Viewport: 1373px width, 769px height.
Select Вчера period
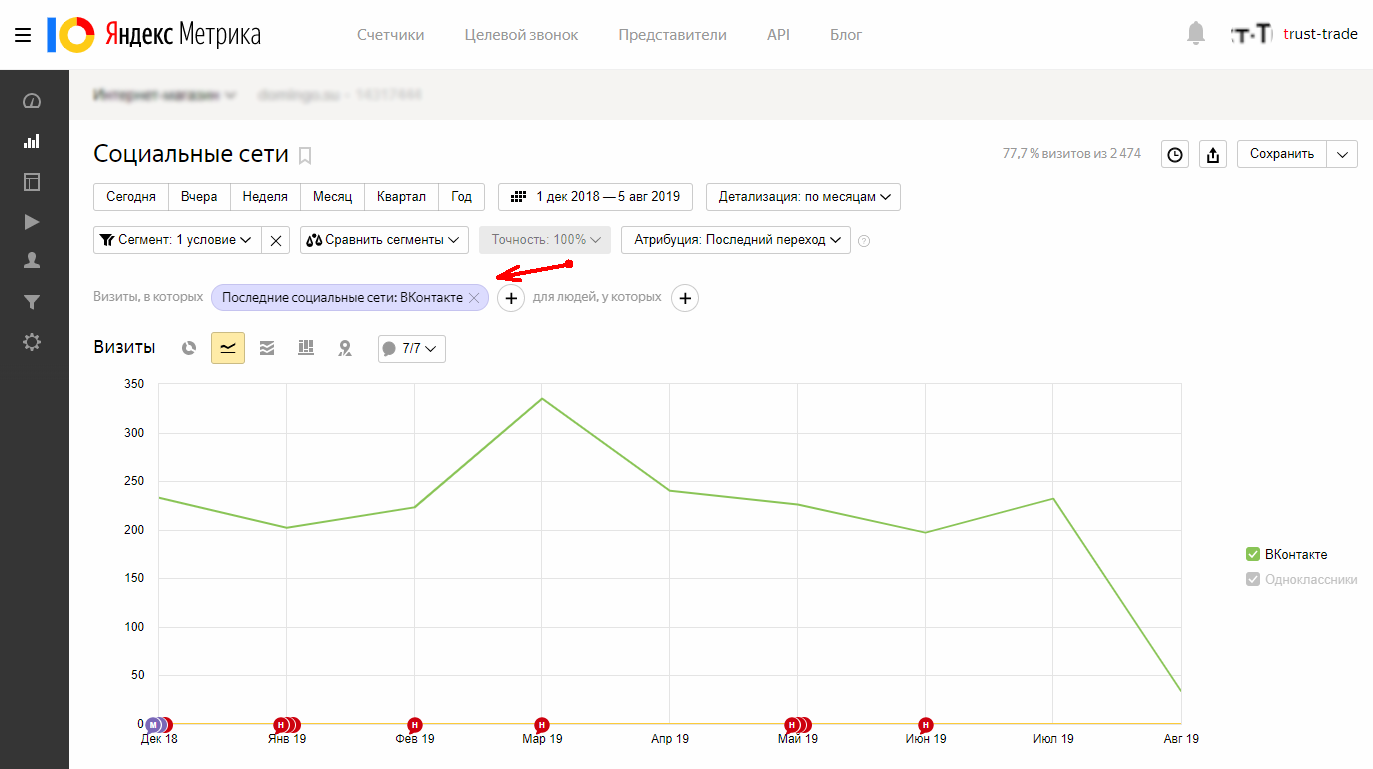pyautogui.click(x=199, y=197)
